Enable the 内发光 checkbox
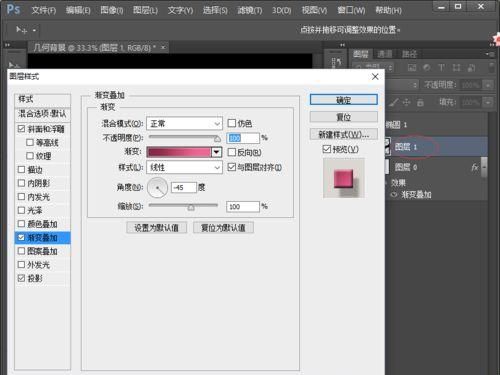This screenshot has width=500, height=375. (21, 197)
